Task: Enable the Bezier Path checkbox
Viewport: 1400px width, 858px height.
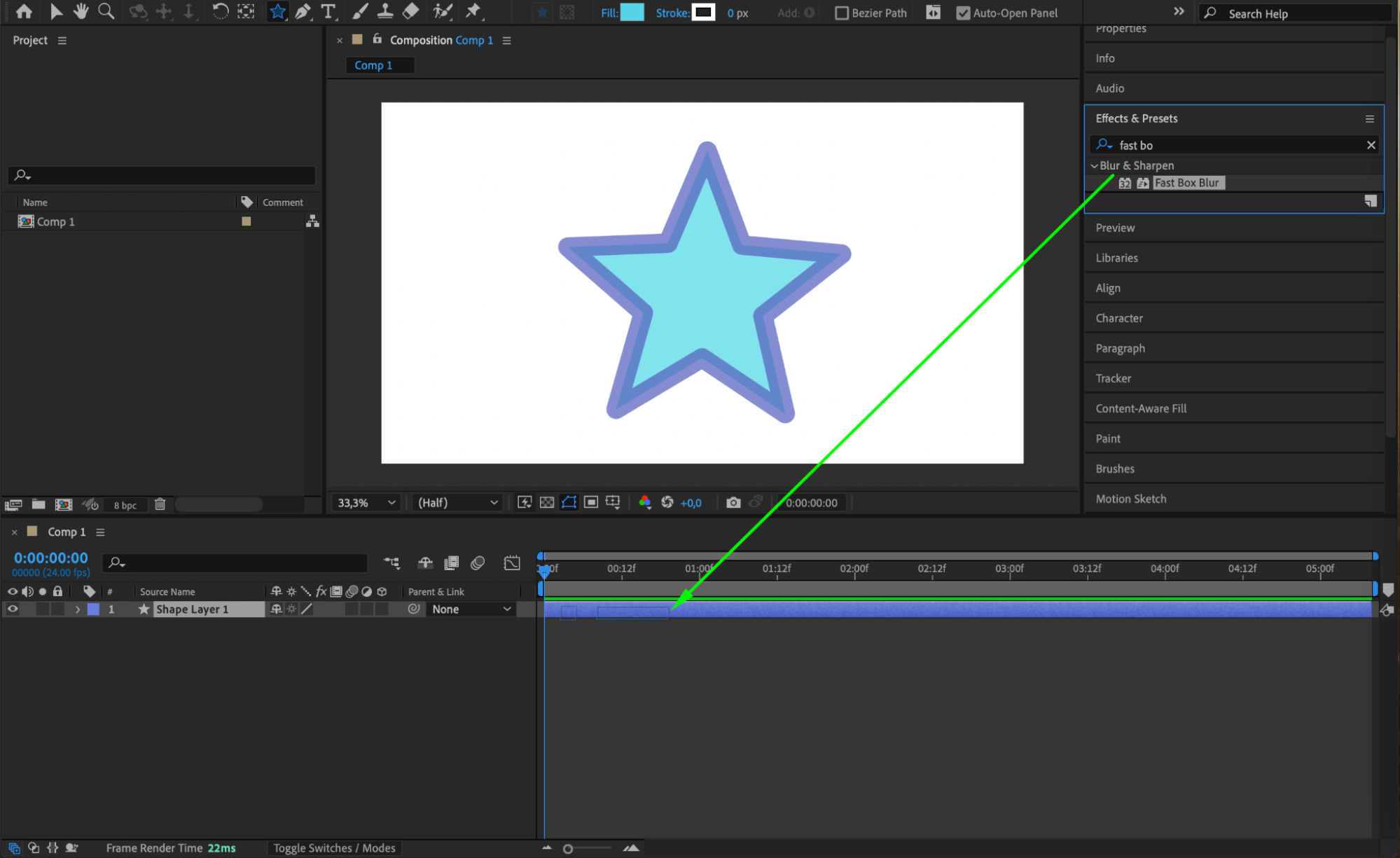Action: (x=842, y=13)
